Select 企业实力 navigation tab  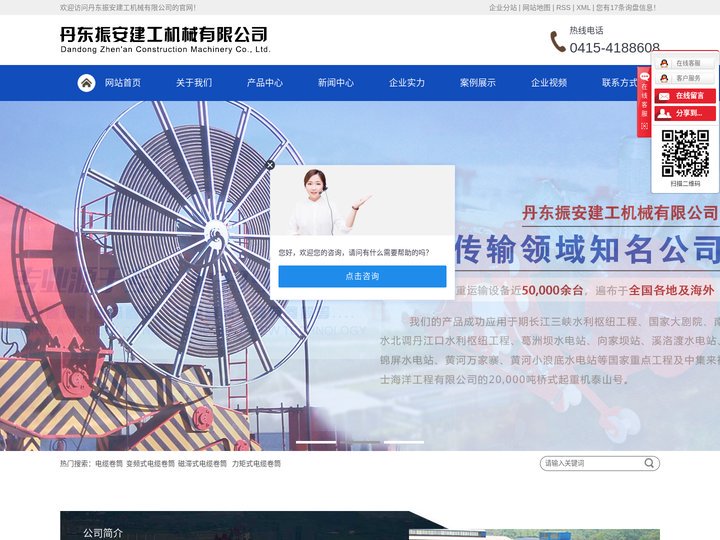tap(407, 83)
